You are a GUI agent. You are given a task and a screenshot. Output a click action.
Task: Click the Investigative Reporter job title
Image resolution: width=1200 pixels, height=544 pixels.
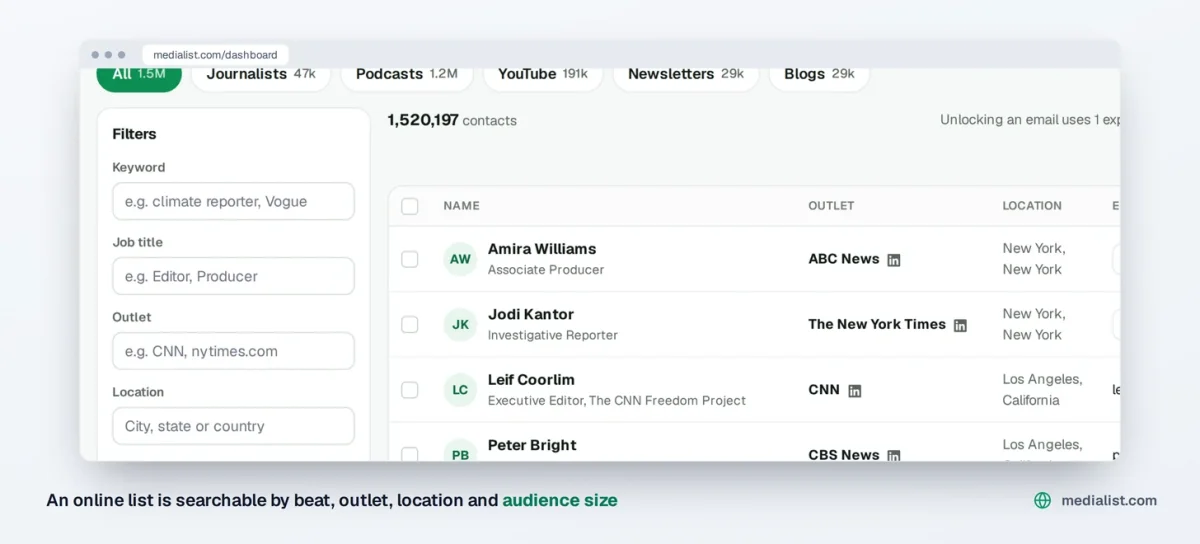(553, 335)
